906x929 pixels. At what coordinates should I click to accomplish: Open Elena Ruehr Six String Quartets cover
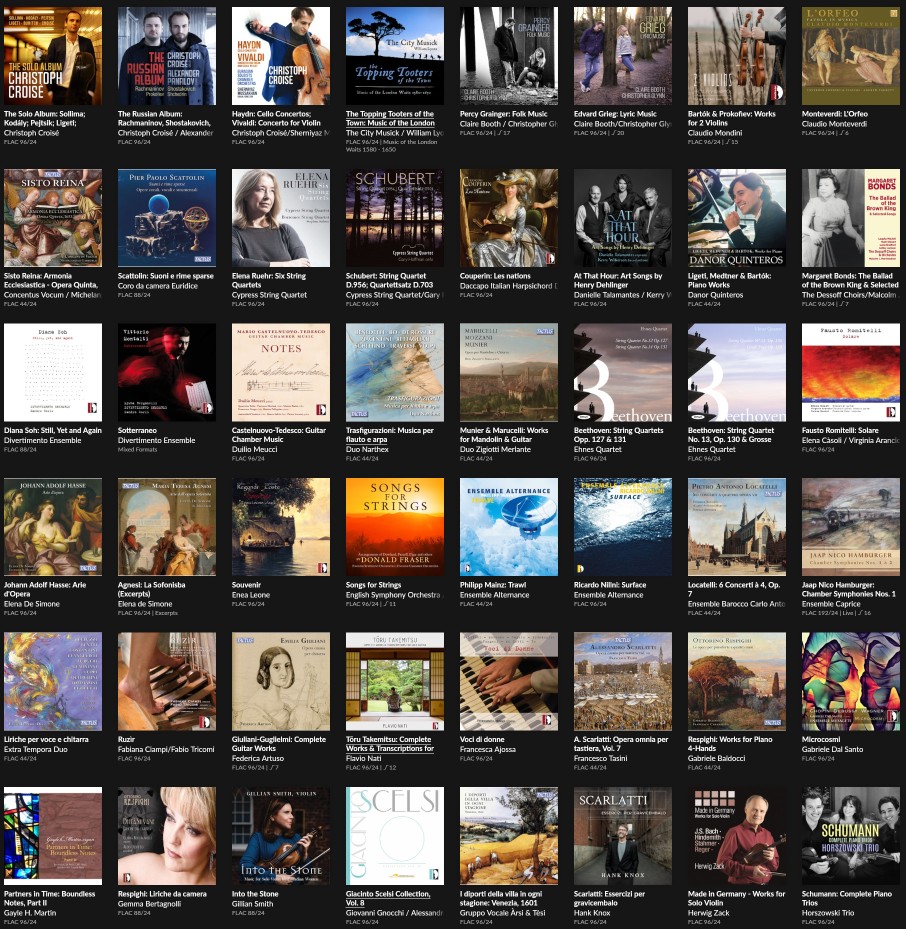tap(281, 218)
